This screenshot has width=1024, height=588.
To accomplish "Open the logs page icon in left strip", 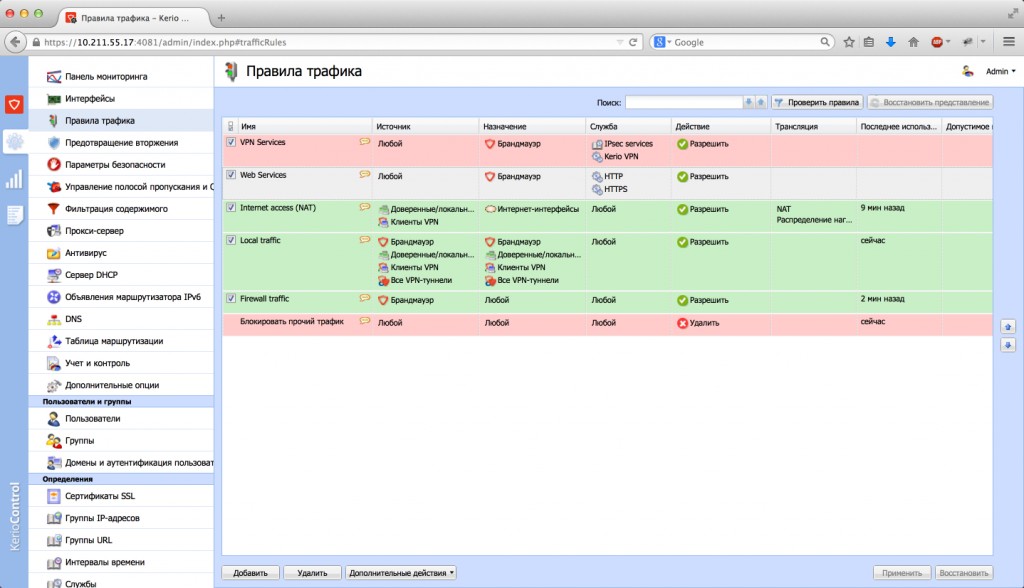I will [14, 215].
